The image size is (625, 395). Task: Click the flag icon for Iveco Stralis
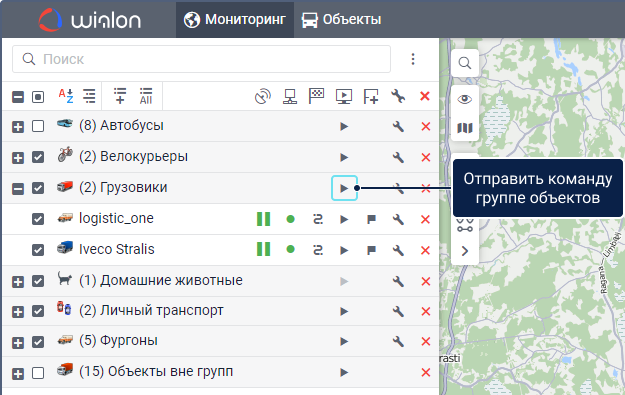click(371, 250)
